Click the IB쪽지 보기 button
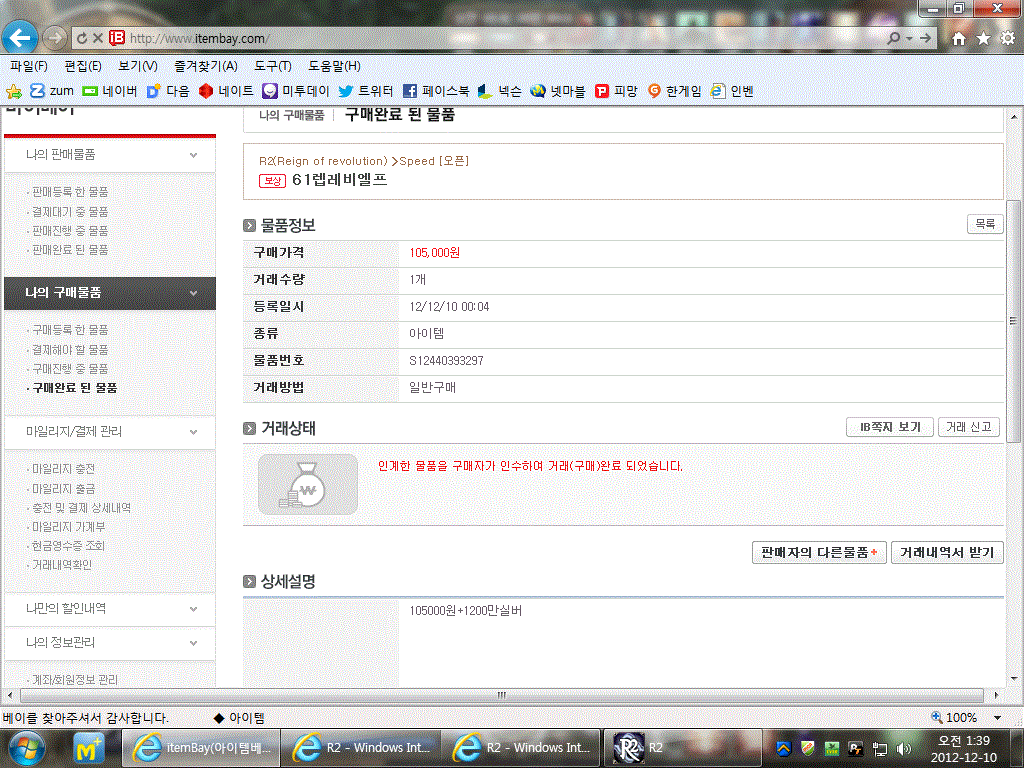Viewport: 1024px width, 768px height. coord(890,427)
